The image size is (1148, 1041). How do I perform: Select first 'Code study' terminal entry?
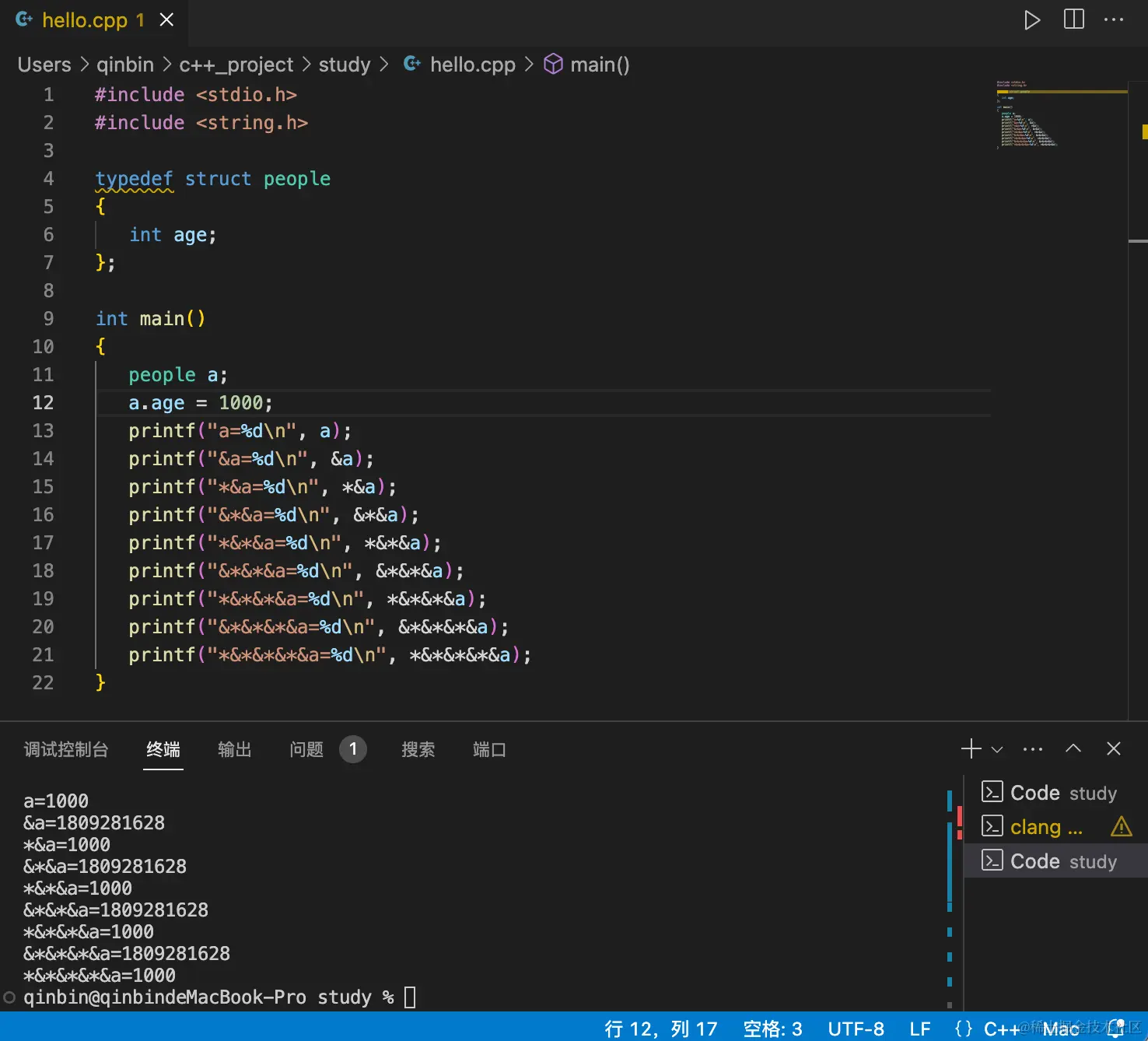tap(1056, 793)
